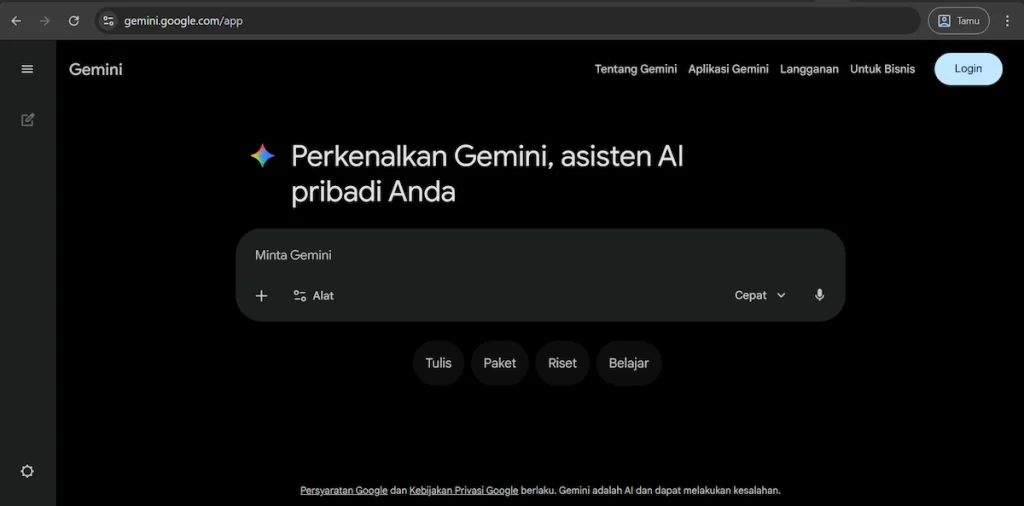Click text 'Gemini adalah AI dan dapat melakukan kesalahan'
This screenshot has width=1024, height=506.
[669, 490]
